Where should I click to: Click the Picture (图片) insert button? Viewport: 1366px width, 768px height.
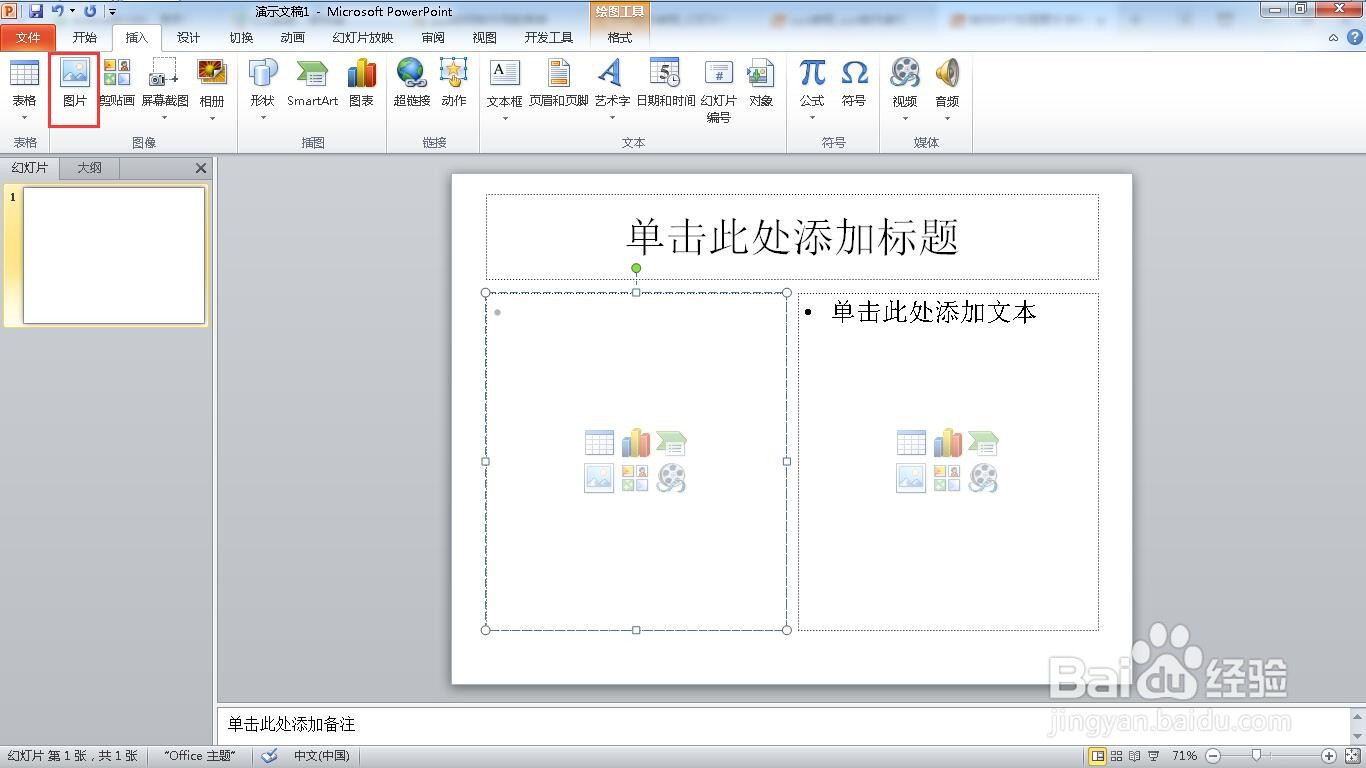[75, 82]
